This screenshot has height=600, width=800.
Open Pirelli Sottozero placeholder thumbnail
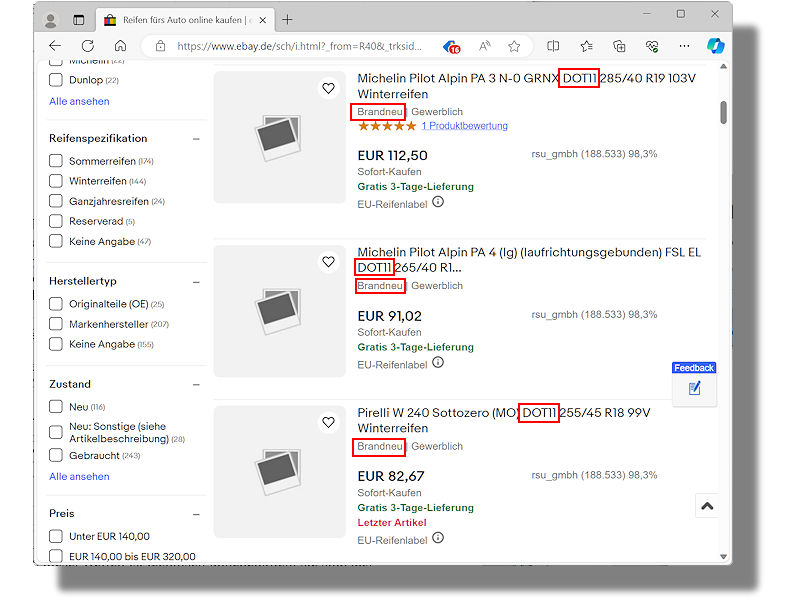tap(280, 472)
